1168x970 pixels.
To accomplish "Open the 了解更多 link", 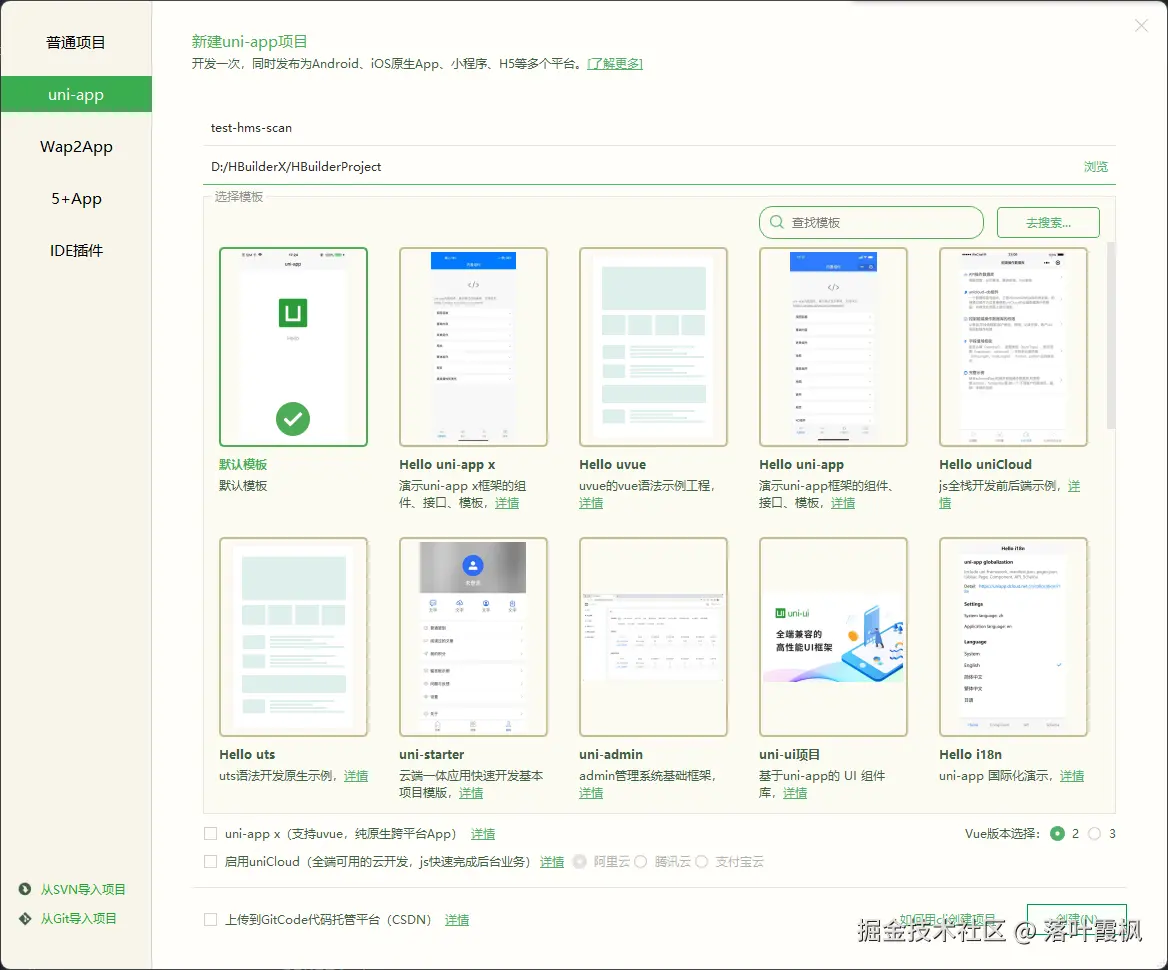I will 617,62.
